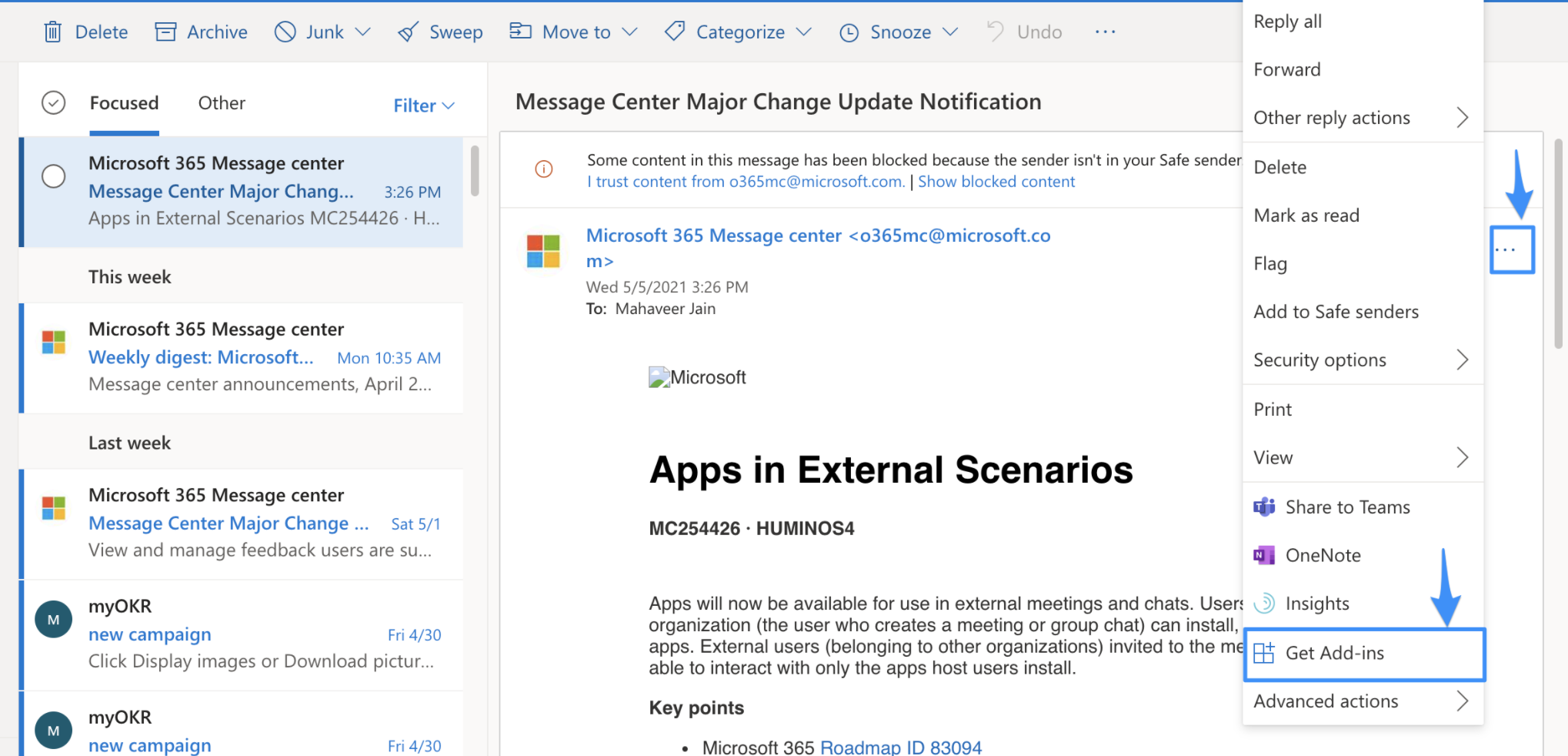The height and width of the screenshot is (756, 1568).
Task: Open the Snooze dropdown arrow
Action: tap(950, 32)
